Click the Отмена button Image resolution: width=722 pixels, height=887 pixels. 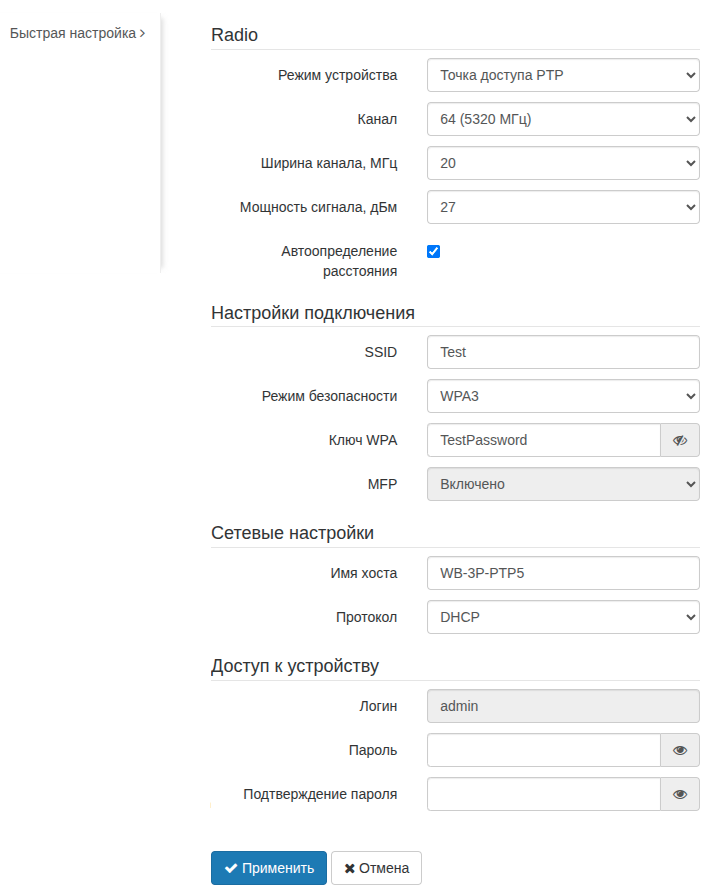pyautogui.click(x=376, y=868)
